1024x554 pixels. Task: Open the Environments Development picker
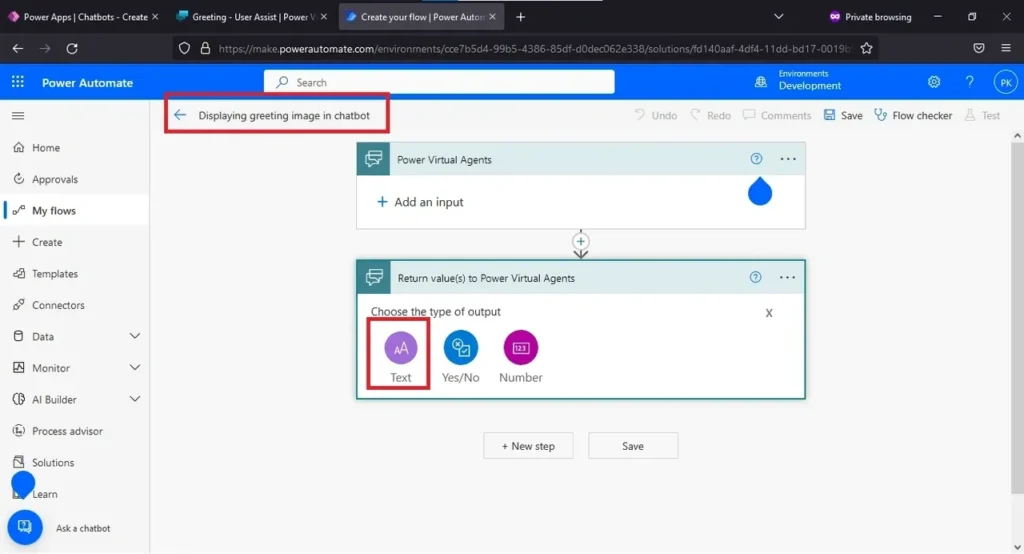point(798,80)
